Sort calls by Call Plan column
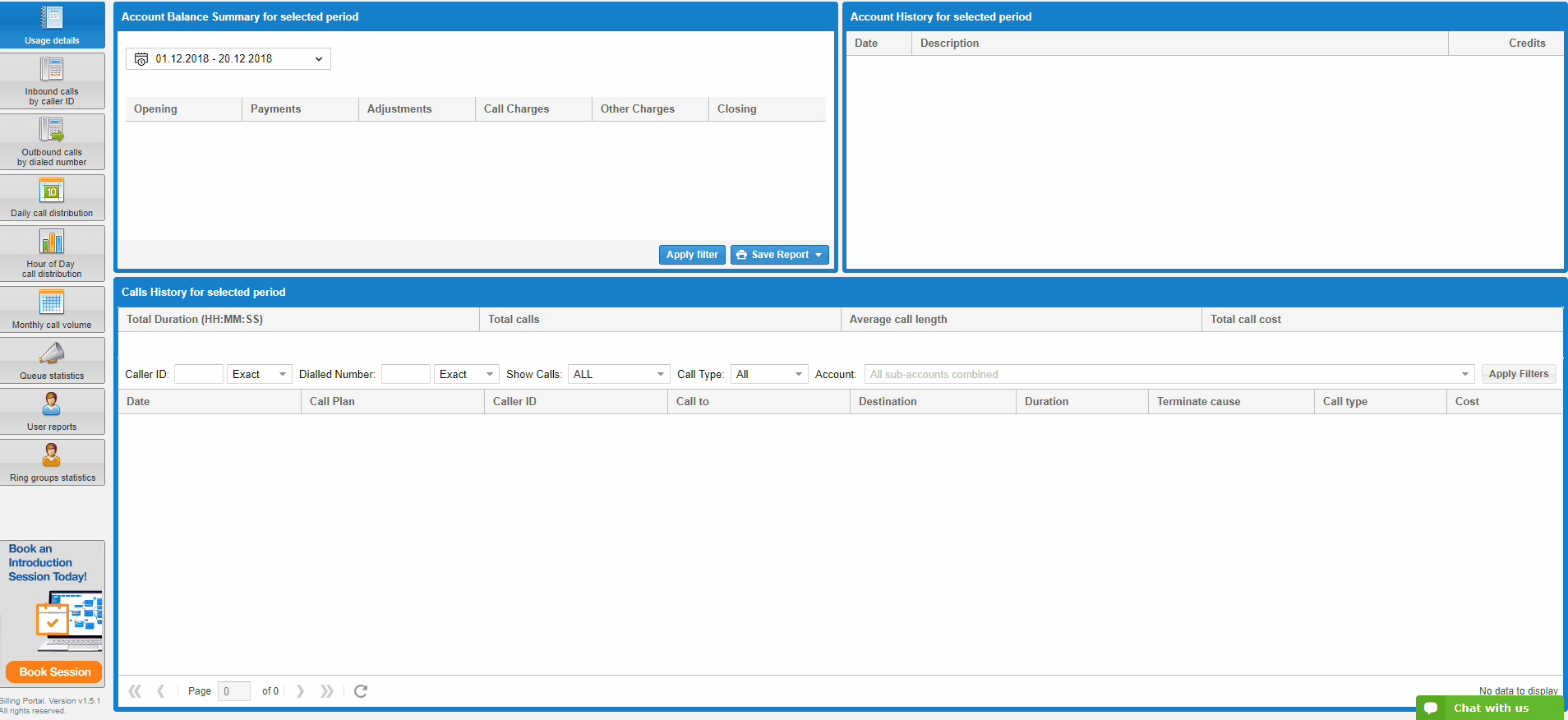The image size is (1568, 720). click(x=393, y=402)
